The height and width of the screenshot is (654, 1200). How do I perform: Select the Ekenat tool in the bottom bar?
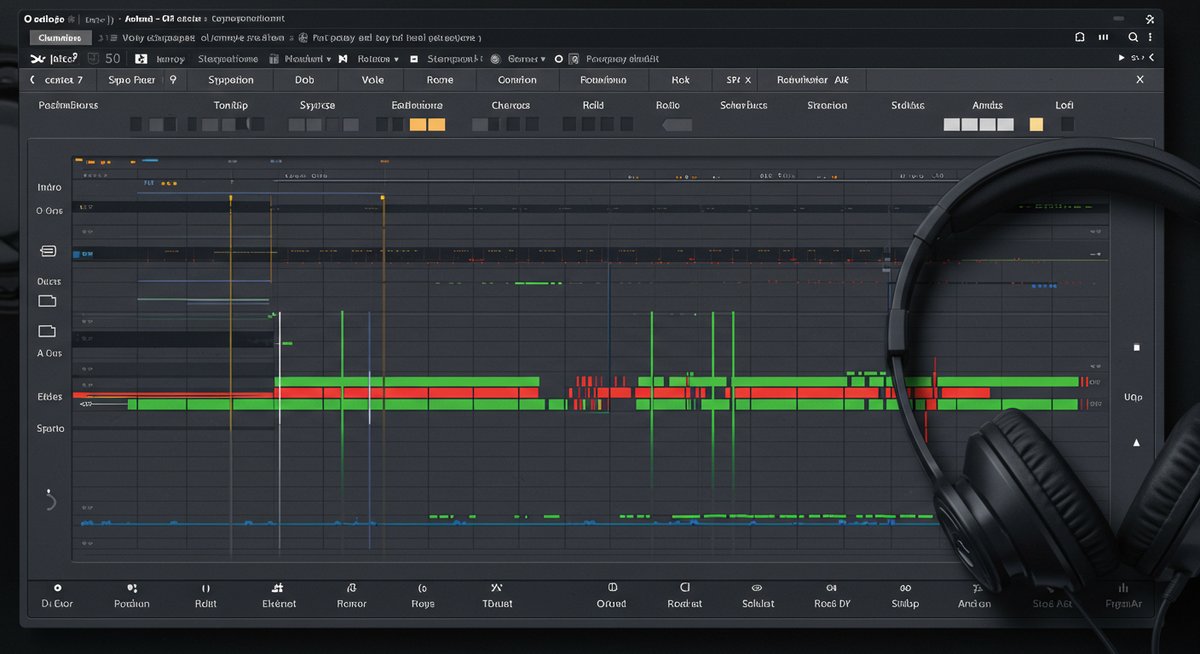point(279,596)
